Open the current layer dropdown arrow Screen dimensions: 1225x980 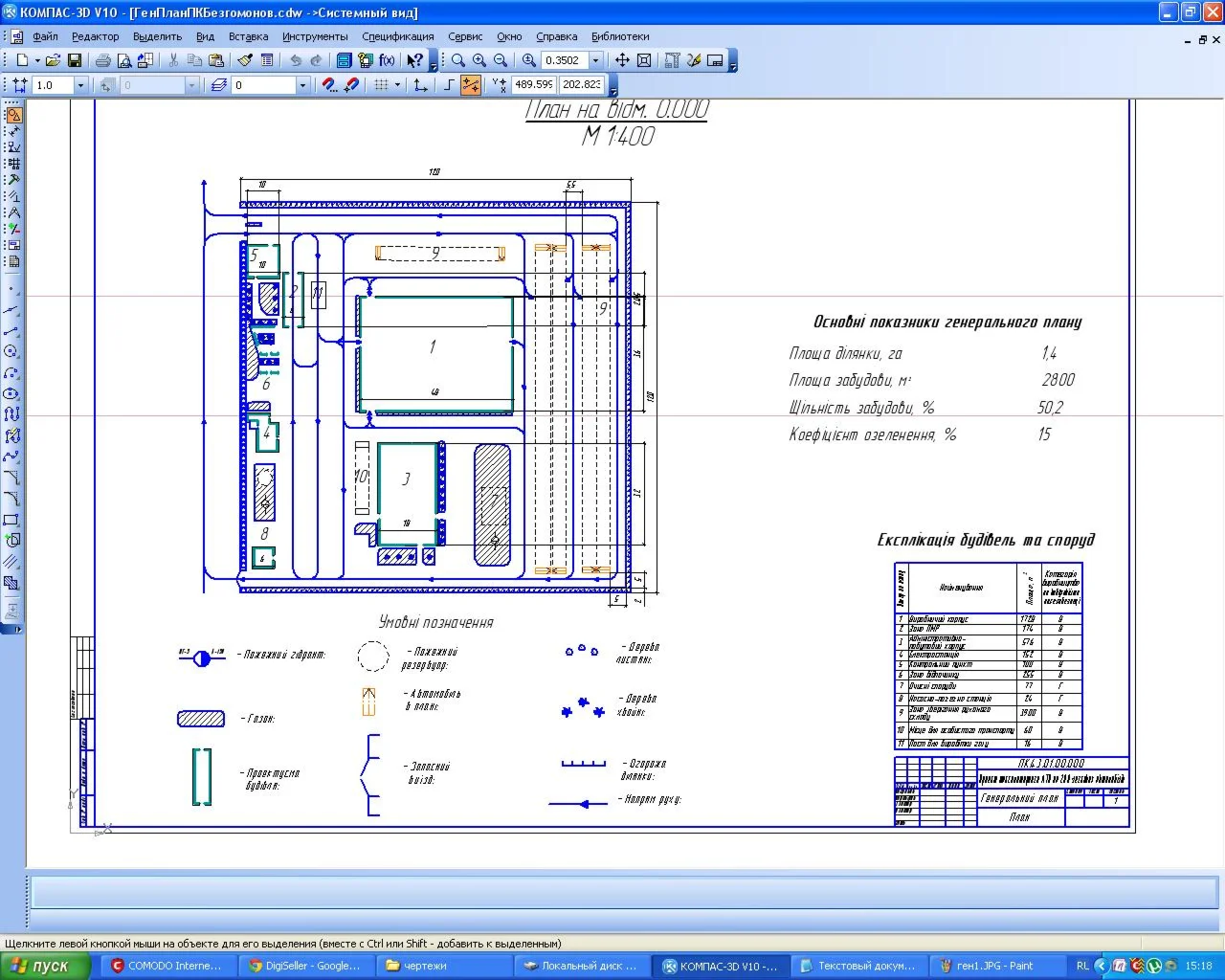[302, 85]
